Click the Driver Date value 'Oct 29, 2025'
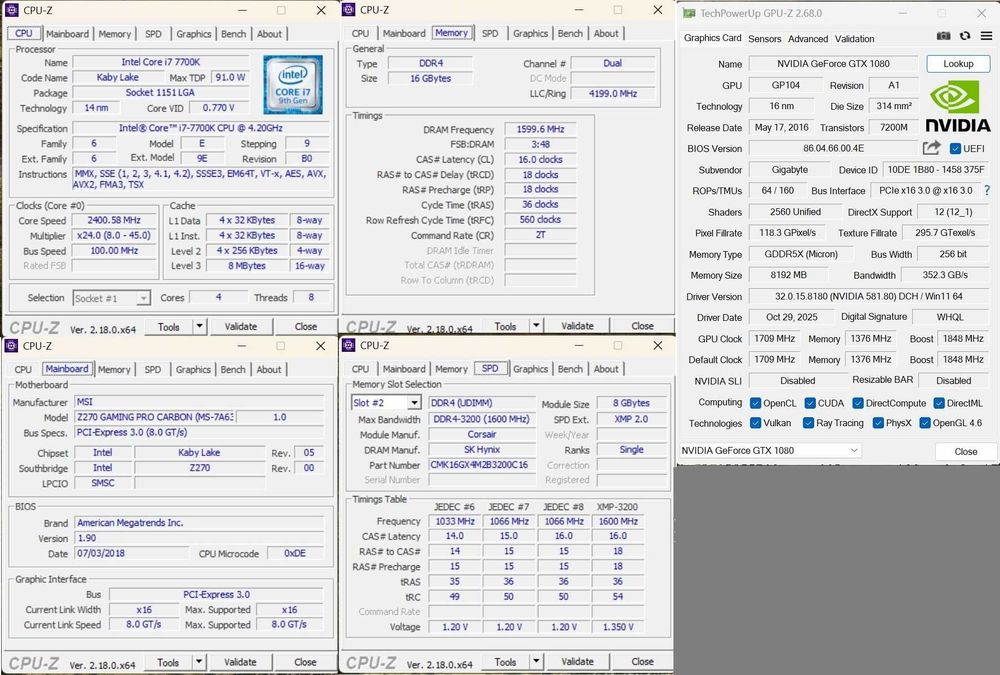The height and width of the screenshot is (675, 1000). coord(791,317)
